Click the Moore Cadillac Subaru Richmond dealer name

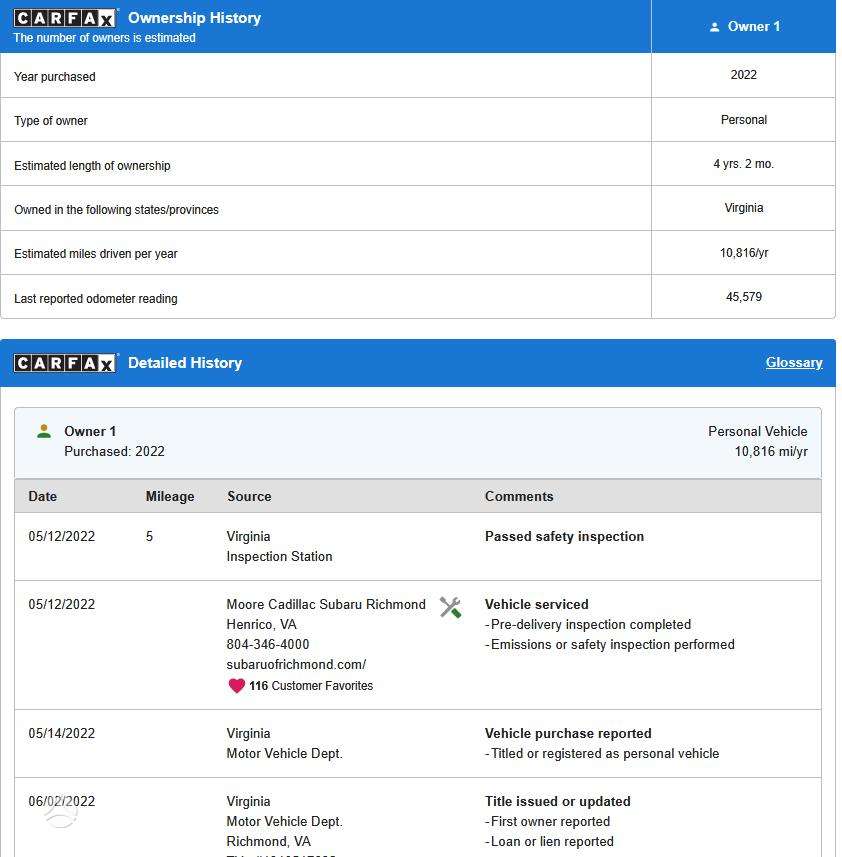pyautogui.click(x=326, y=604)
